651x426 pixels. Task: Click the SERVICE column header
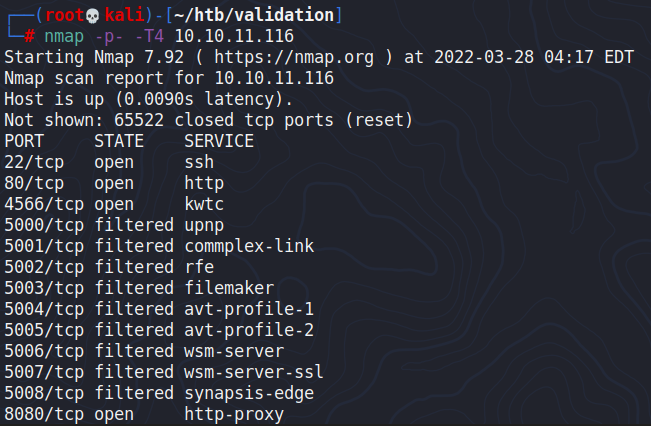219,141
